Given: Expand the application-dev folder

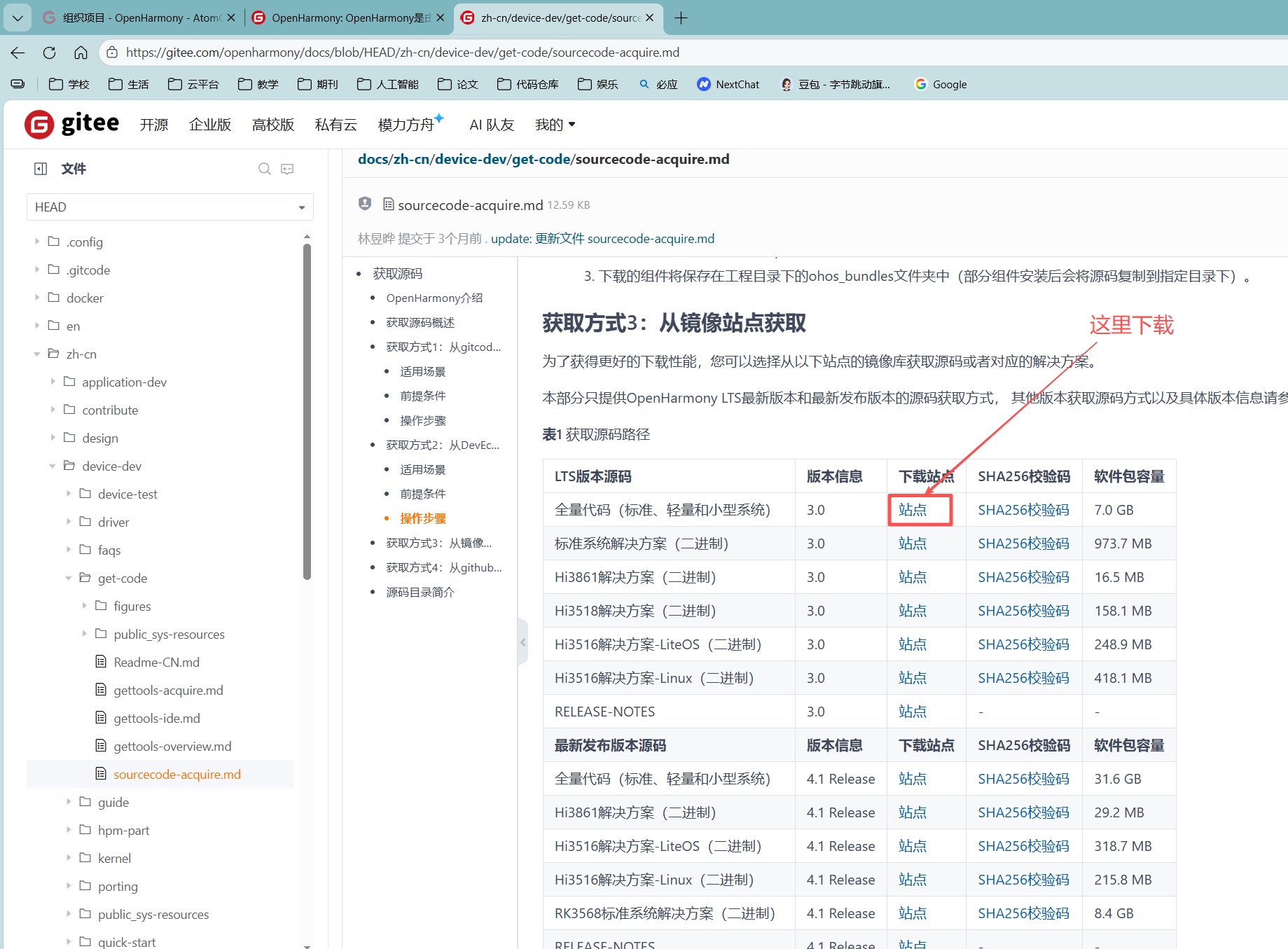Looking at the screenshot, I should [53, 382].
